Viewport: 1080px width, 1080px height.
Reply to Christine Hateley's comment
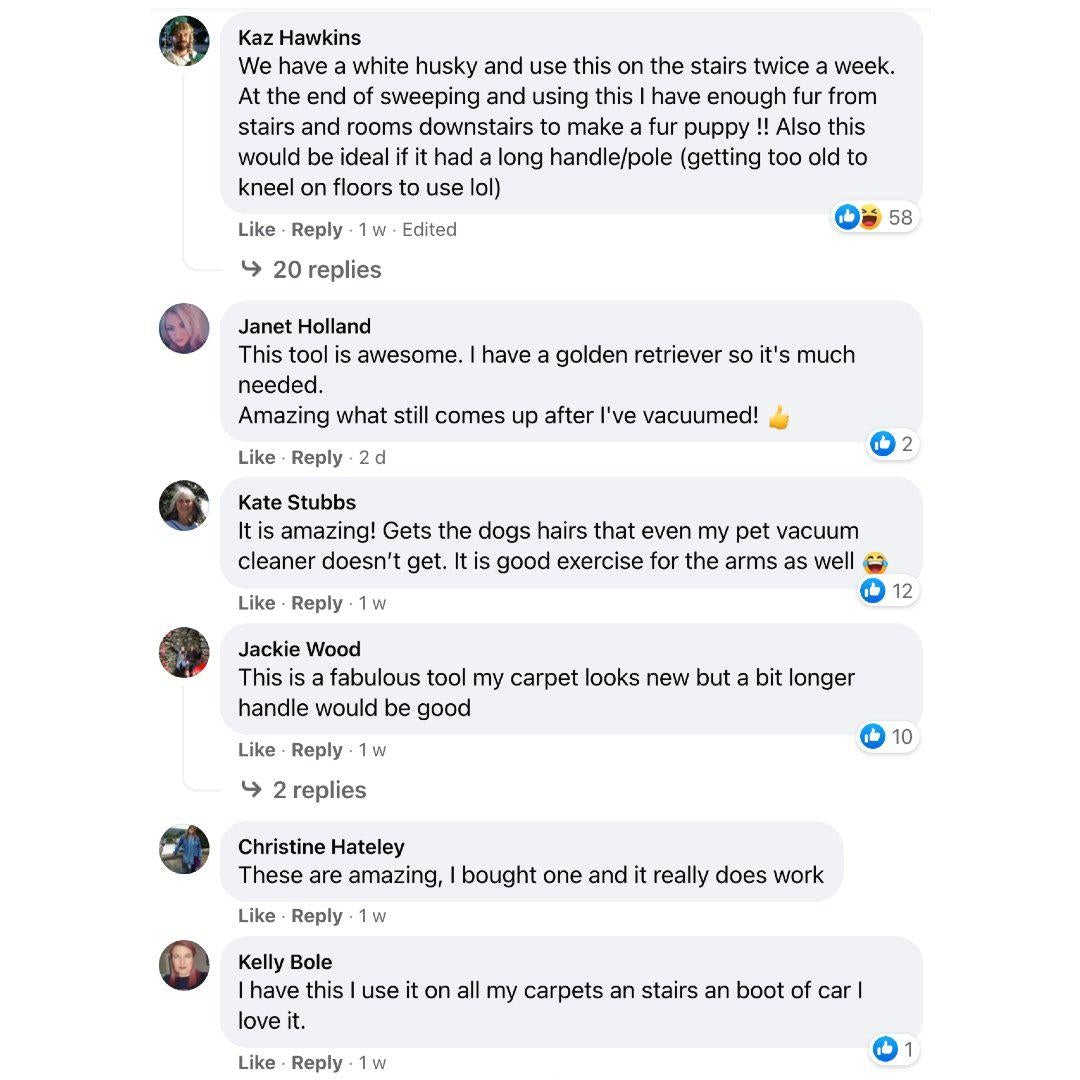click(317, 916)
